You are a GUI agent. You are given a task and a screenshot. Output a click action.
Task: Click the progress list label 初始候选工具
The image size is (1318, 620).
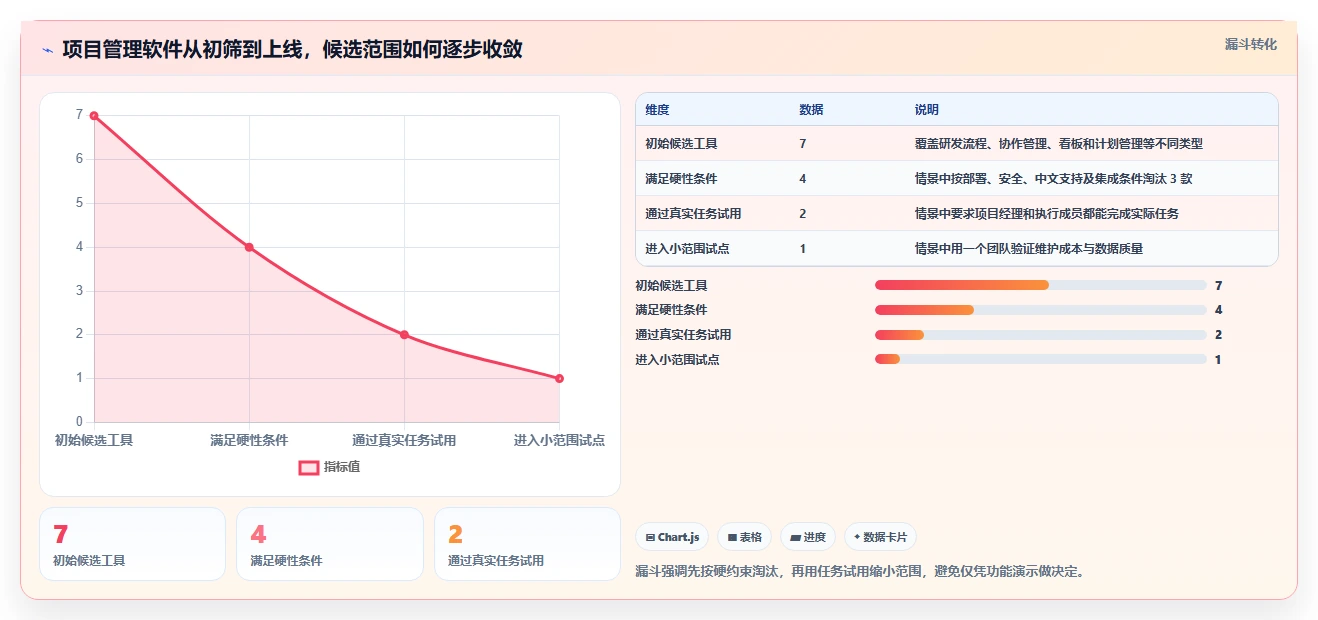click(671, 286)
